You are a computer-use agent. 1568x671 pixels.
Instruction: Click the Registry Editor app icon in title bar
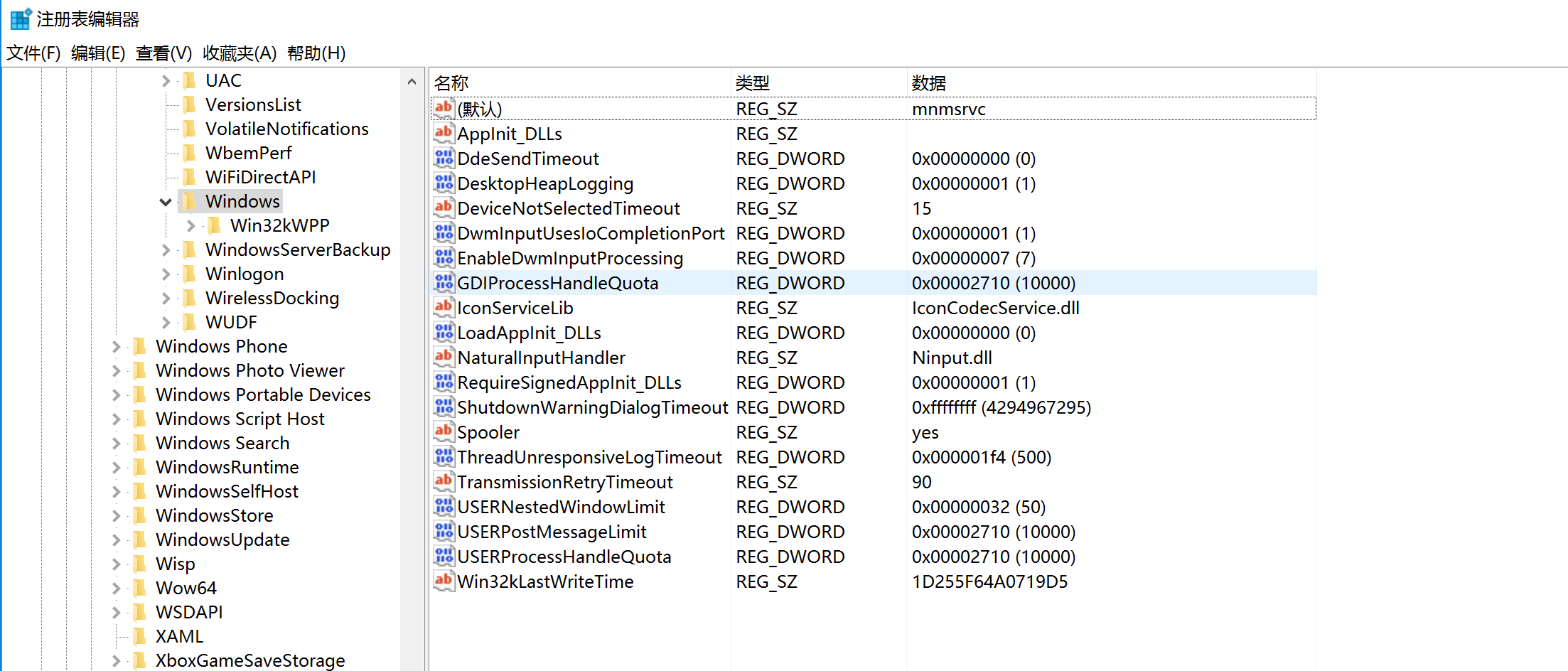[x=20, y=19]
